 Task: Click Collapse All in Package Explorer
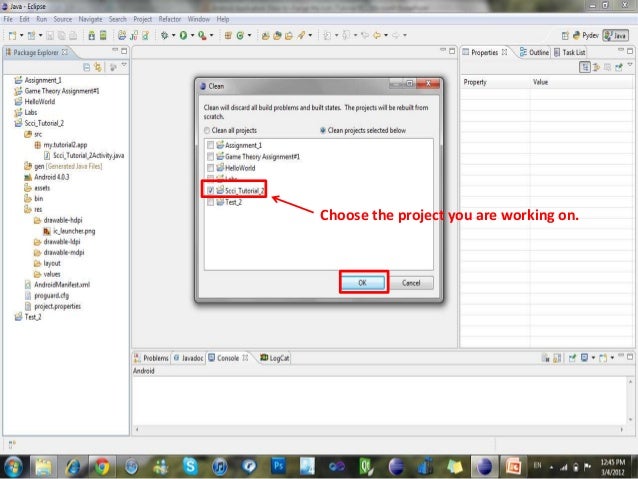click(x=86, y=67)
